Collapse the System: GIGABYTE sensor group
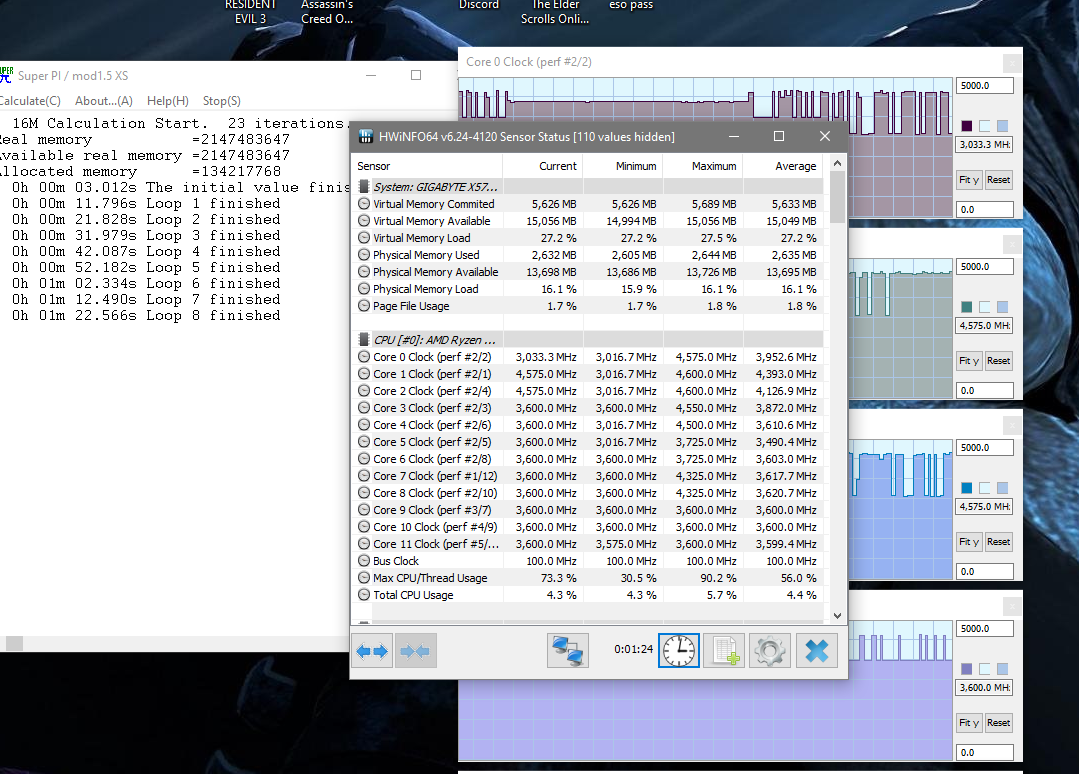The width and height of the screenshot is (1079, 774). point(364,187)
